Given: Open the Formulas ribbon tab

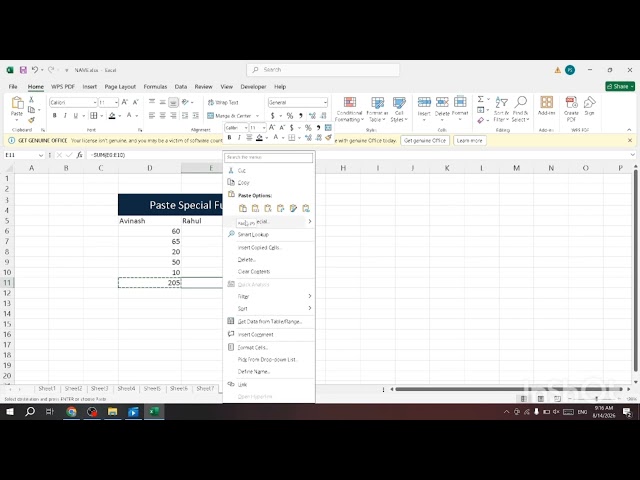Looking at the screenshot, I should click(155, 87).
